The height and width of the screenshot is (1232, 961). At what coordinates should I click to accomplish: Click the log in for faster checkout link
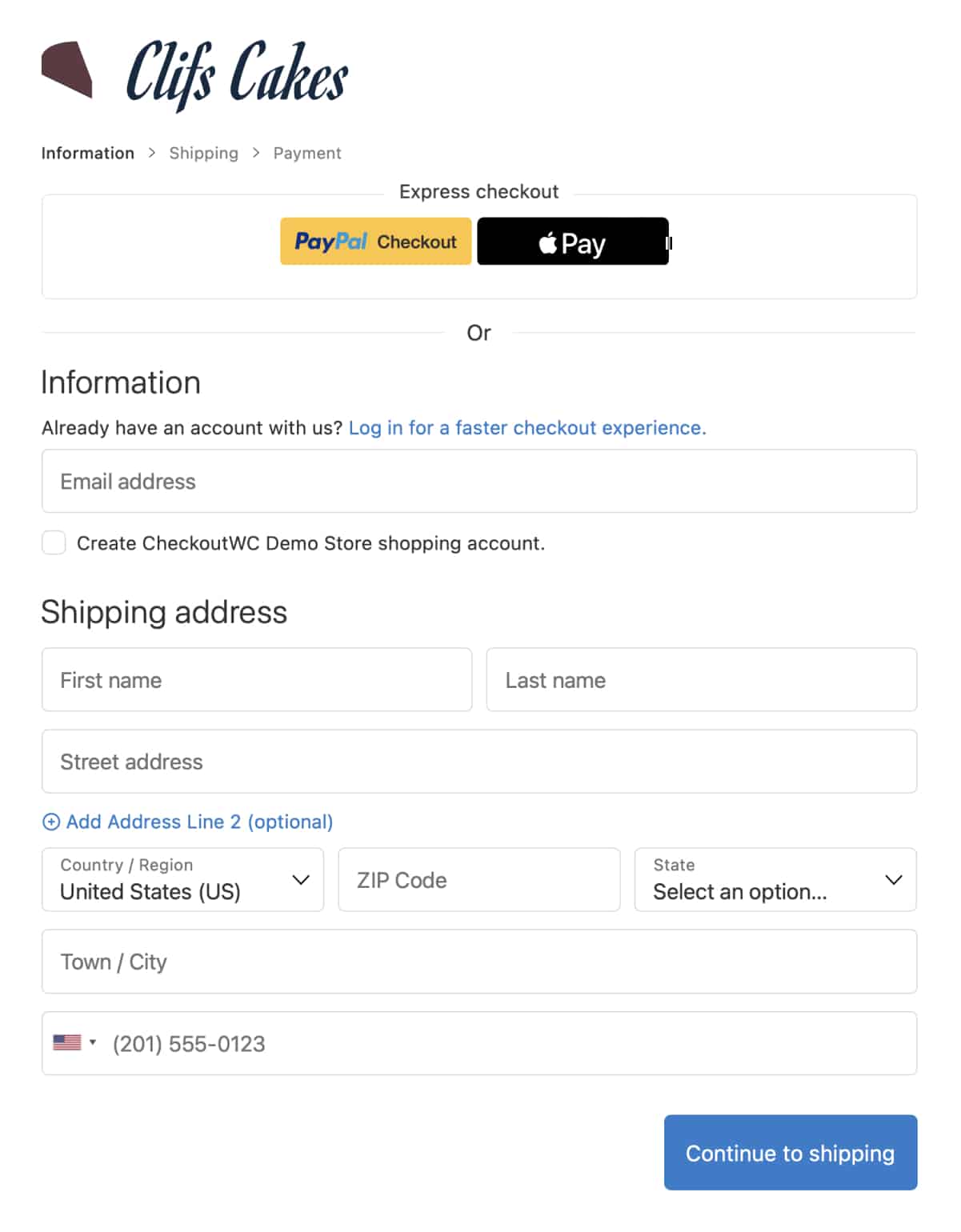[527, 428]
